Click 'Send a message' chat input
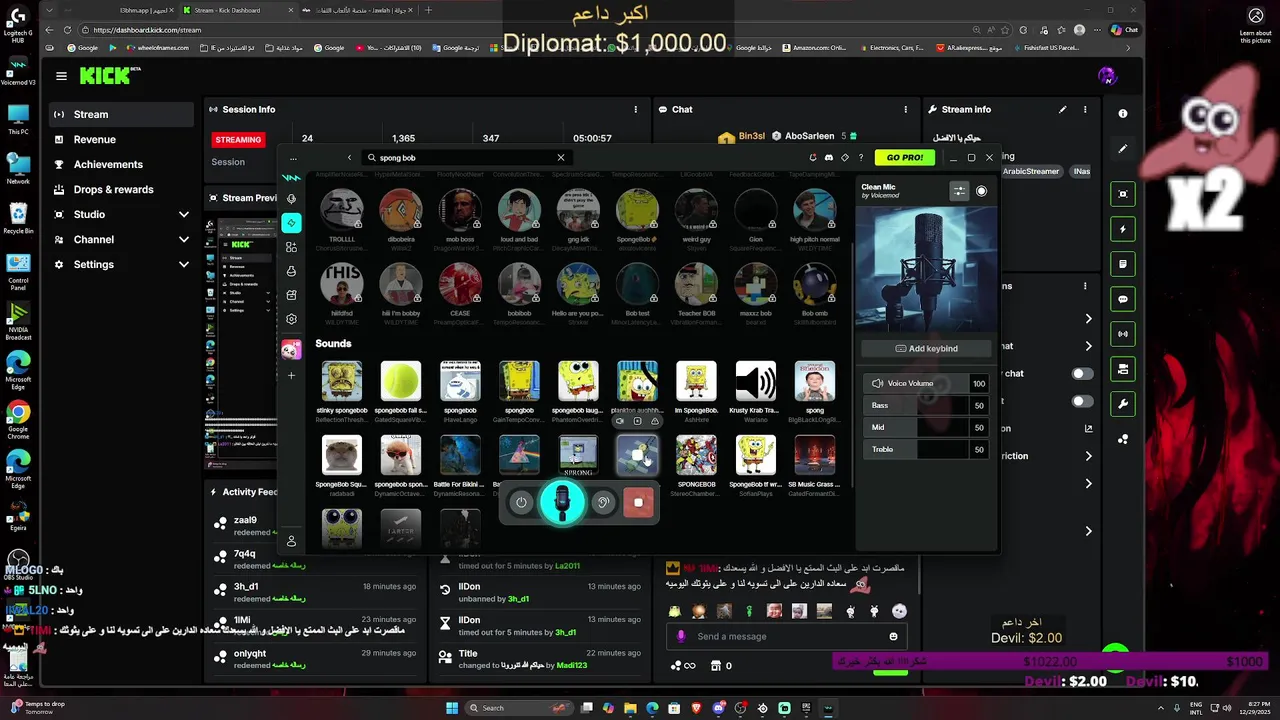This screenshot has width=1280, height=720. pyautogui.click(x=786, y=636)
